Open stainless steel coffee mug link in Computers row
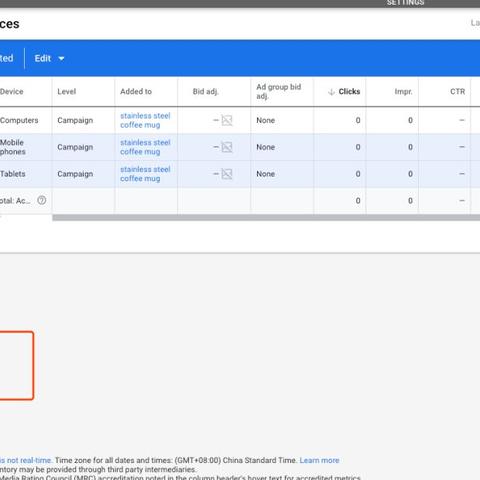This screenshot has width=480, height=480. tap(145, 120)
